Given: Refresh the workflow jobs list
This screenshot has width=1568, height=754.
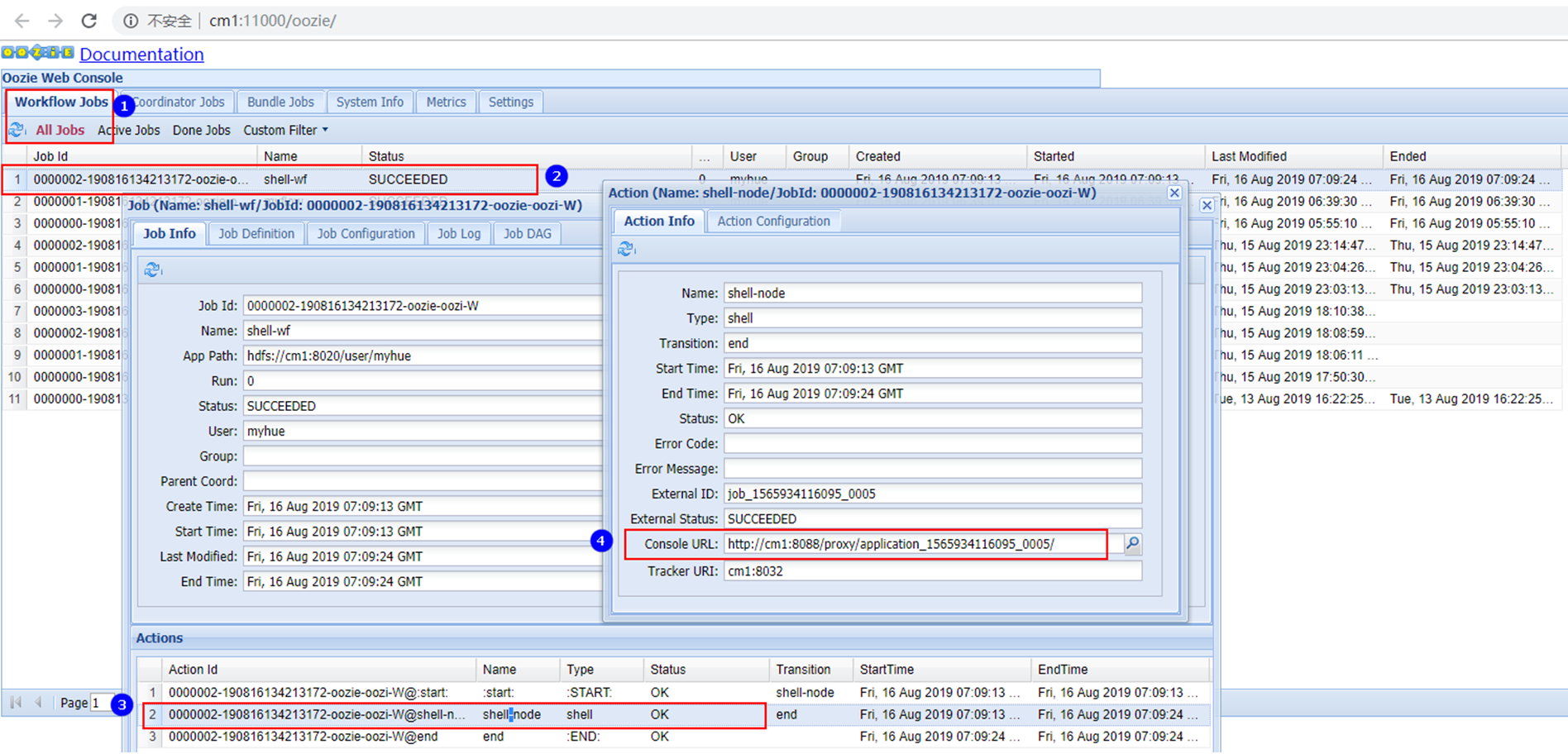Looking at the screenshot, I should 17,130.
